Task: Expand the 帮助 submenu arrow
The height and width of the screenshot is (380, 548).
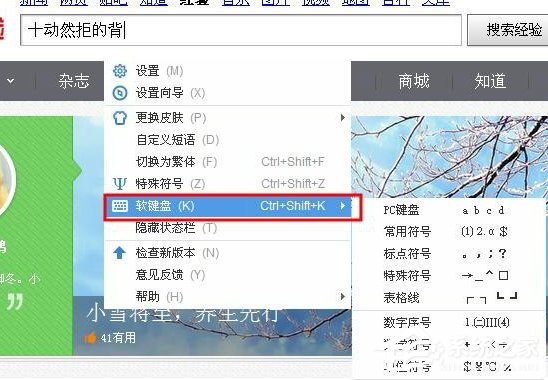Action: [343, 297]
